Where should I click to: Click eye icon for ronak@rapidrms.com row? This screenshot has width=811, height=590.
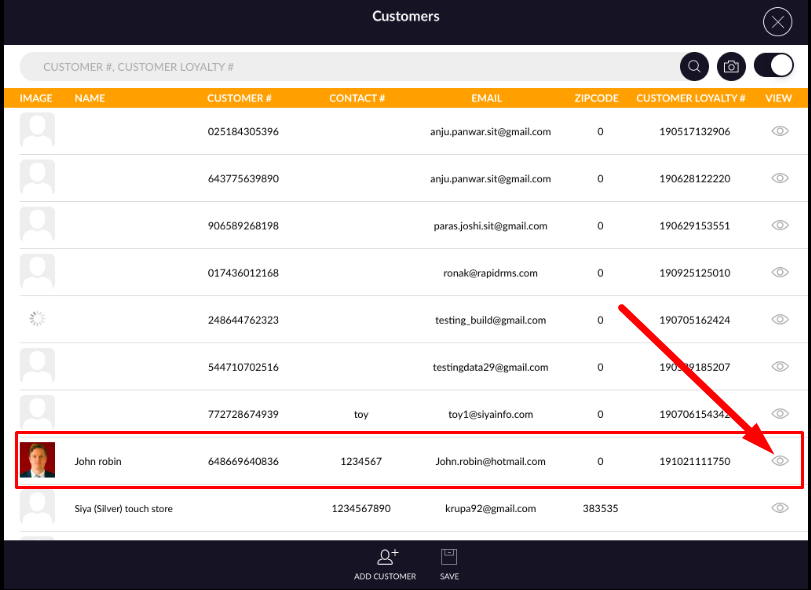[780, 272]
